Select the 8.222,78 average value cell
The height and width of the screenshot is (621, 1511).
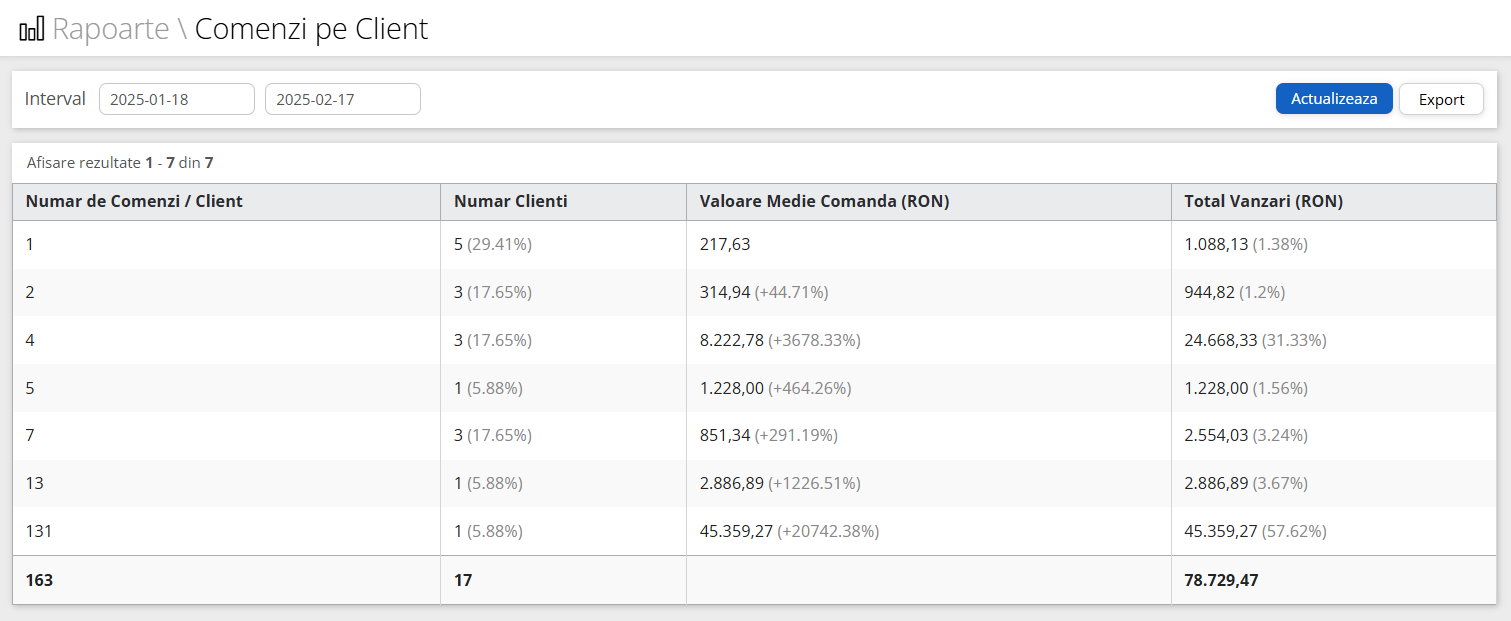[x=731, y=340]
